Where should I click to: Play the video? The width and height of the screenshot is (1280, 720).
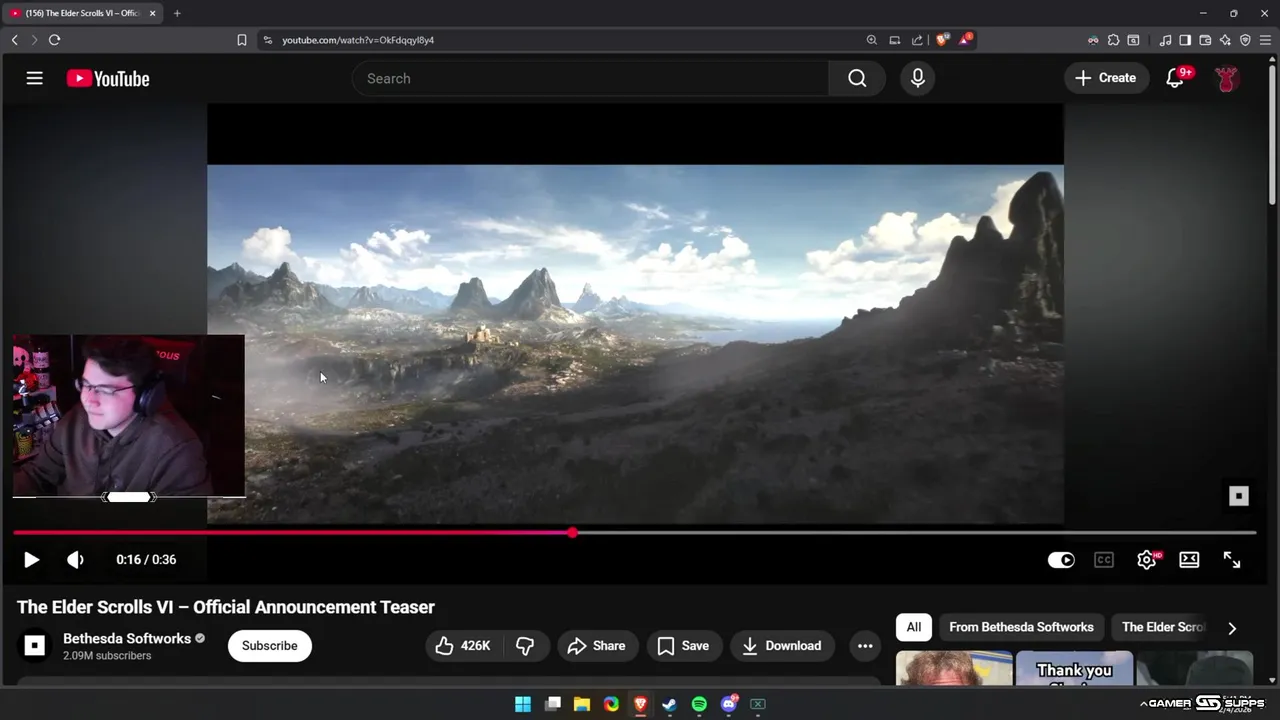coord(31,560)
